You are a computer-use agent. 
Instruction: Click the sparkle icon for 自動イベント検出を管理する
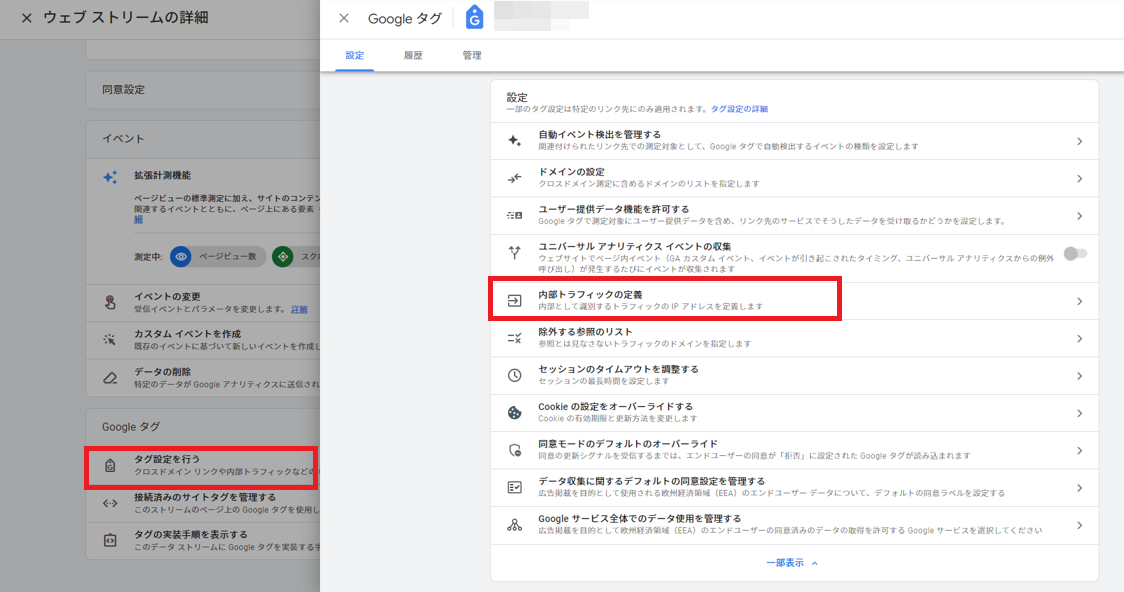pyautogui.click(x=514, y=140)
